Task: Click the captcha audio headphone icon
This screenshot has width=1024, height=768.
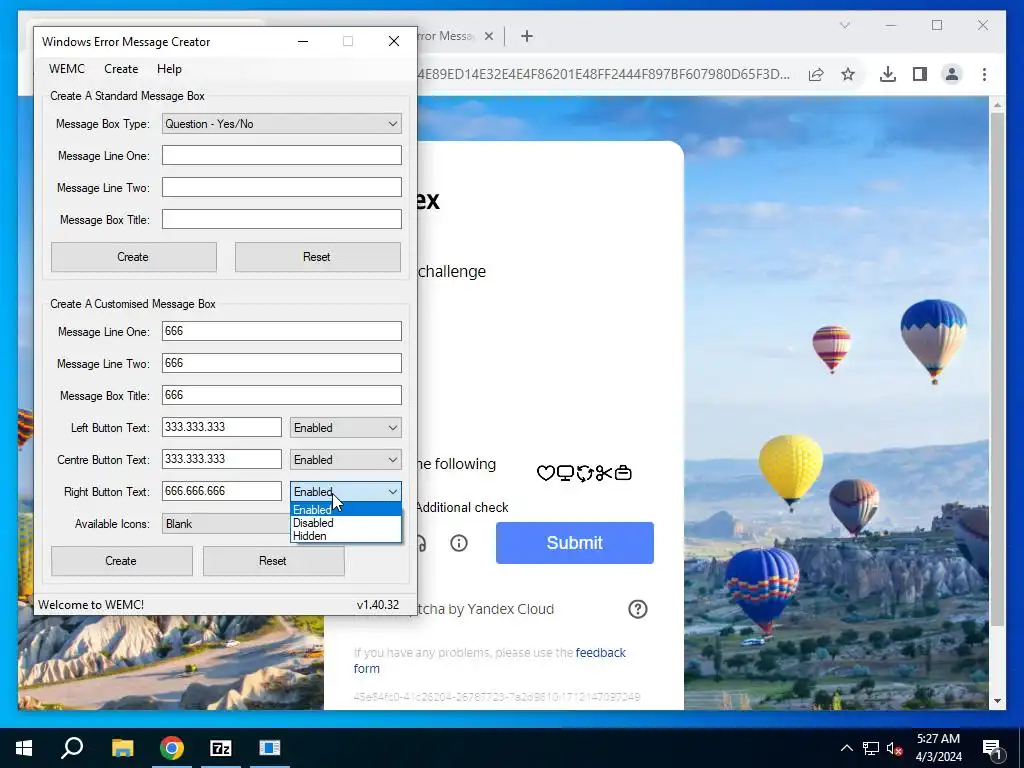Action: tap(422, 543)
